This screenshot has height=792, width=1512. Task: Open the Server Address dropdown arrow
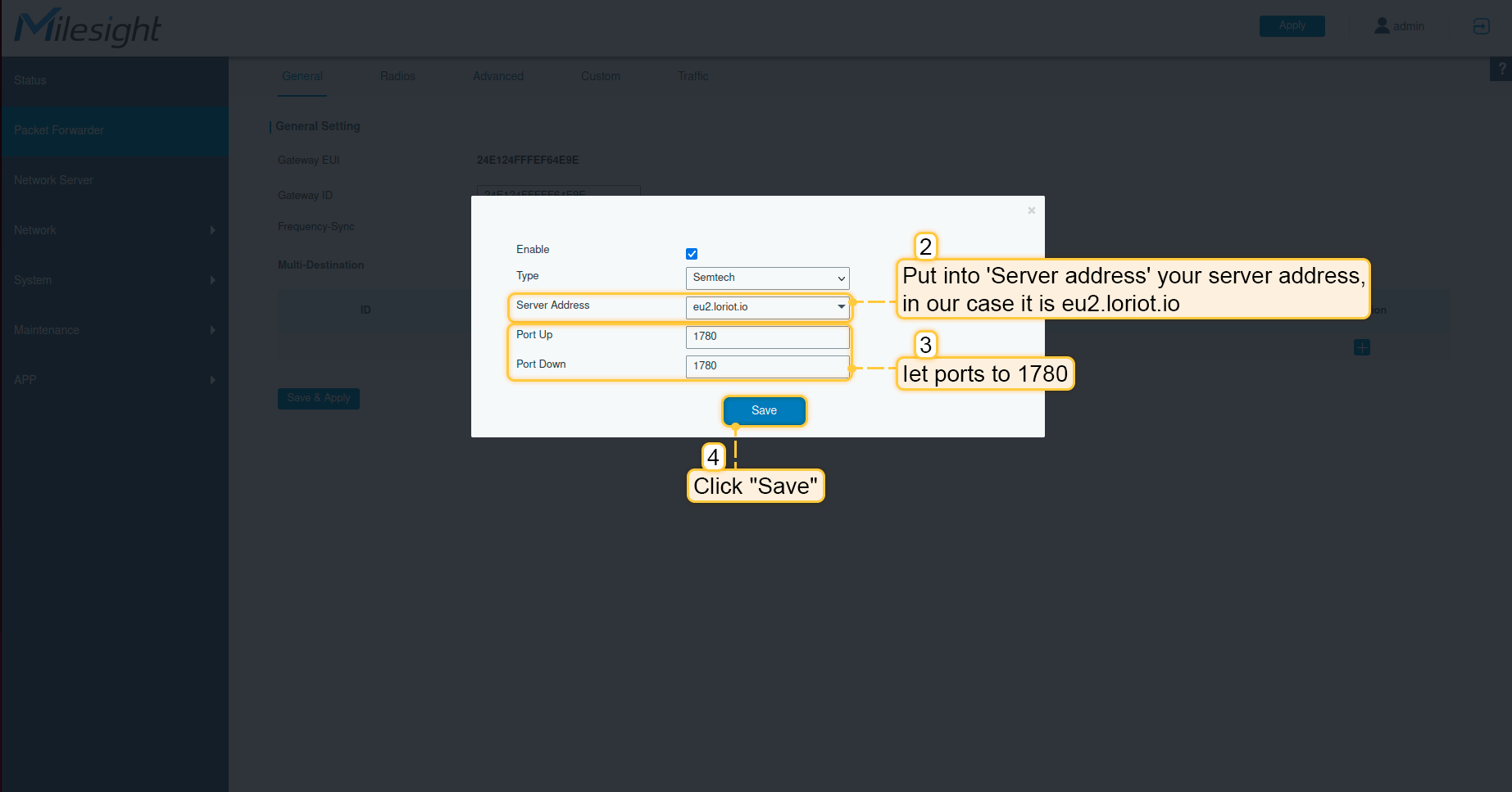tap(841, 307)
